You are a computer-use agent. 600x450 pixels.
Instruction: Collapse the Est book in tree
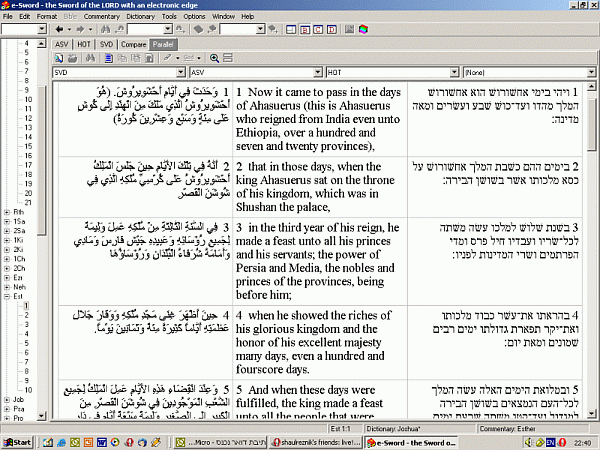pyautogui.click(x=7, y=297)
